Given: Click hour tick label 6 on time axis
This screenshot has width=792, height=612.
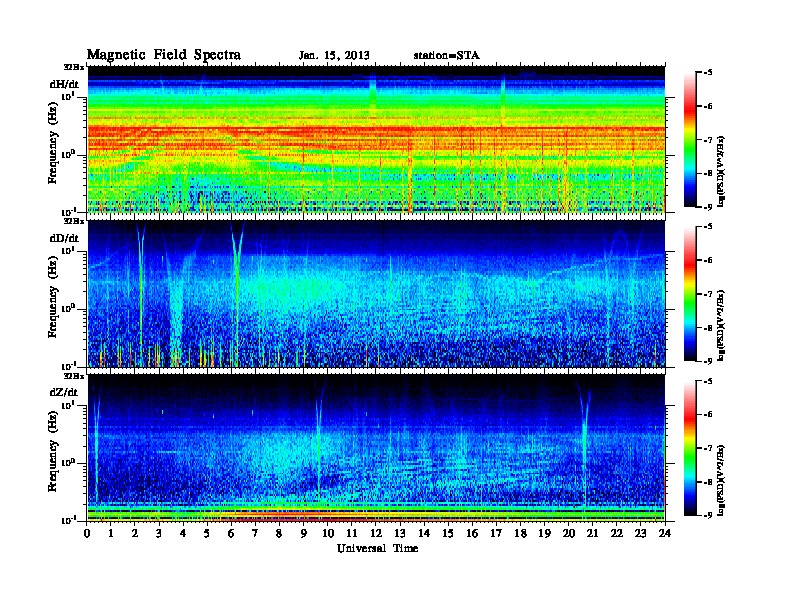Looking at the screenshot, I should [231, 533].
